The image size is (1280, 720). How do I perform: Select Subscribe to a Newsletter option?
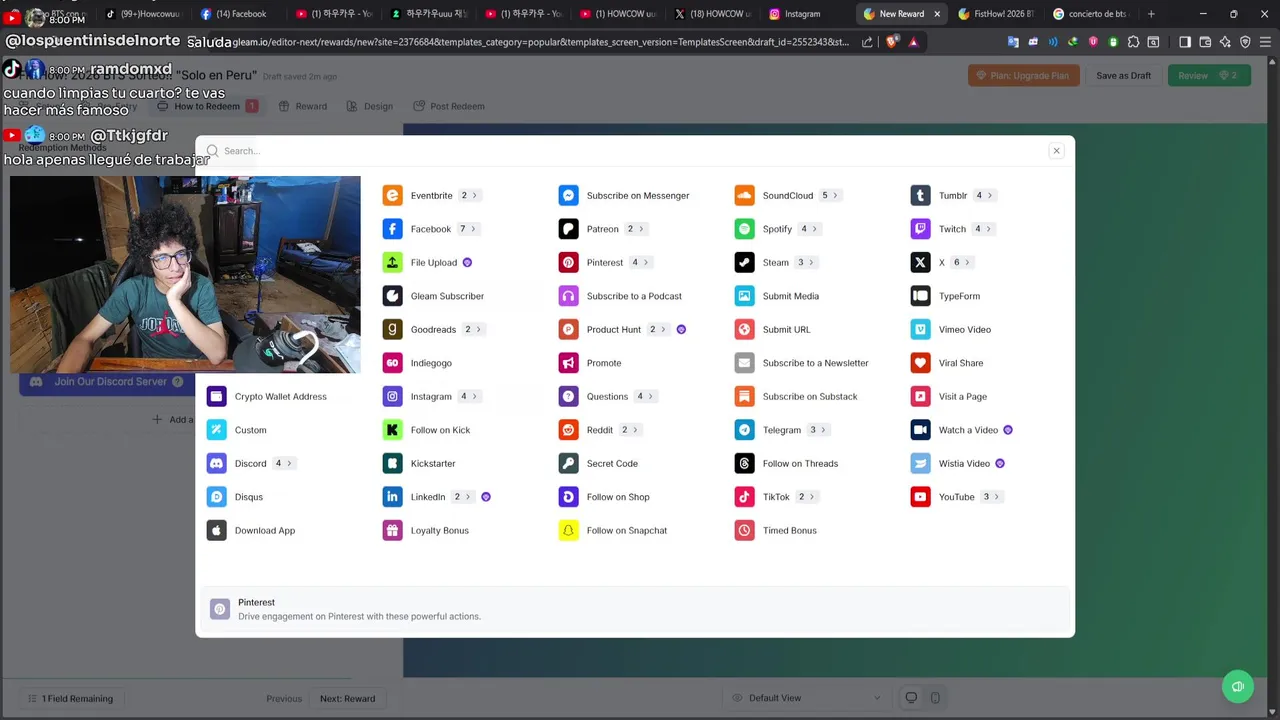point(802,363)
